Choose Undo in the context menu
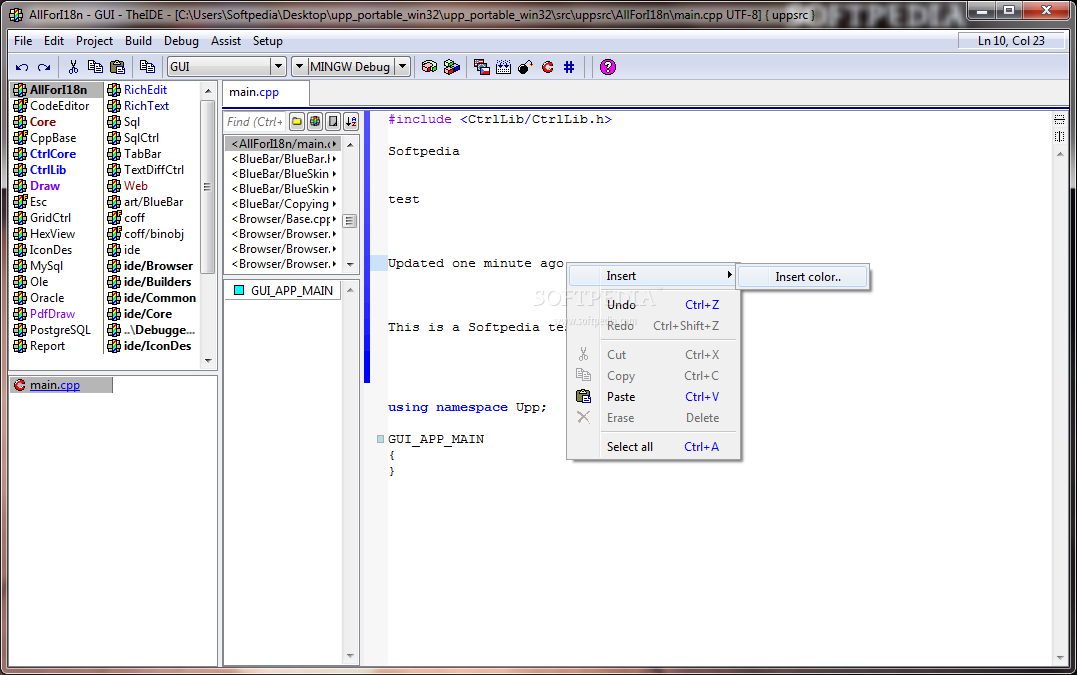The width and height of the screenshot is (1077, 675). (654, 304)
